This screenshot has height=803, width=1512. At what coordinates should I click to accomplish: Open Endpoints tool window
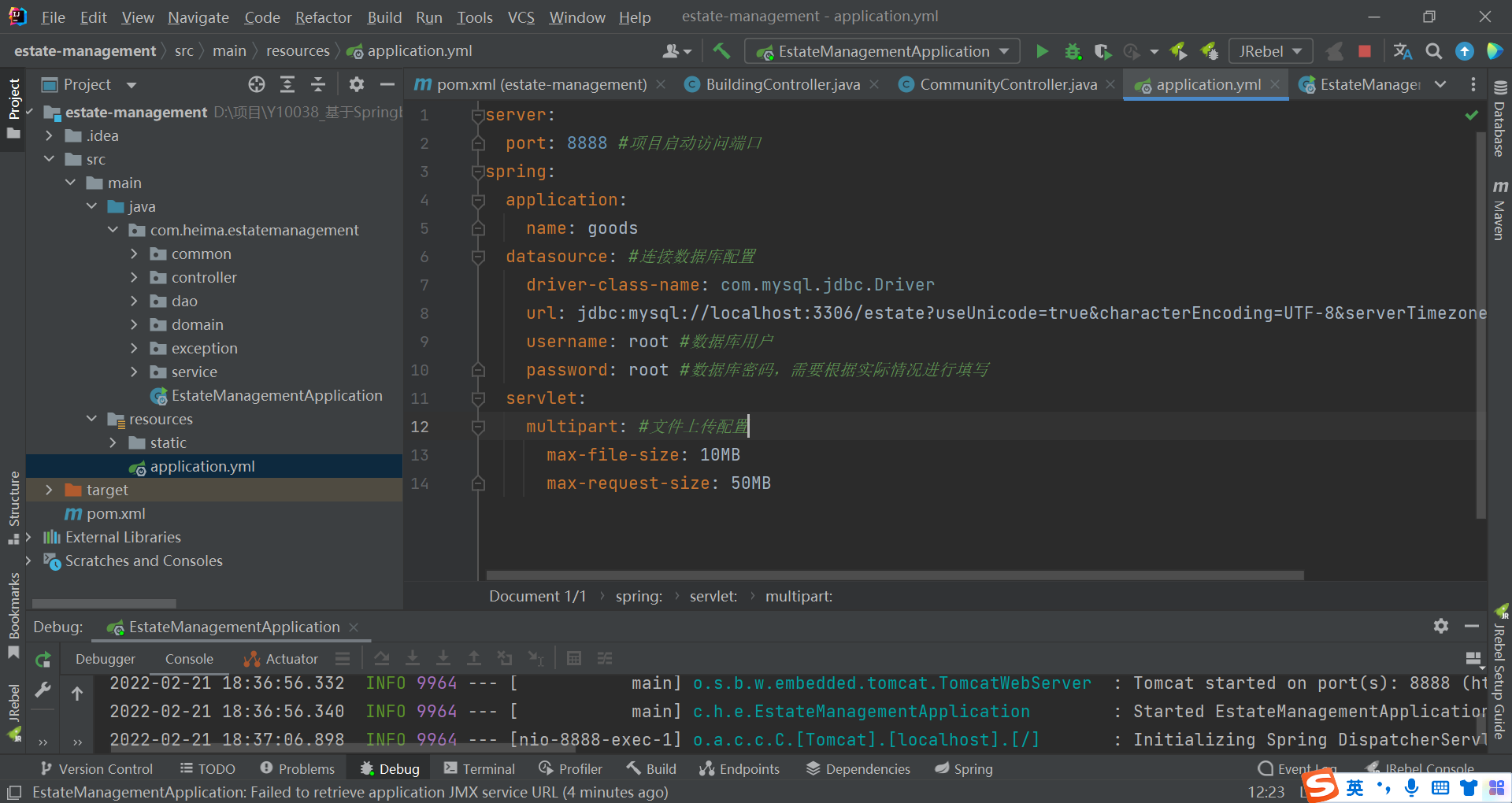tap(739, 768)
